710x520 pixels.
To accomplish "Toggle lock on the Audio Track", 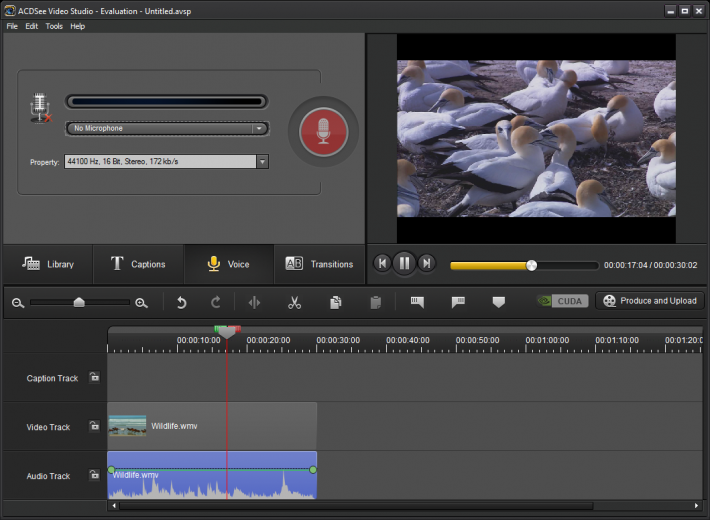I will 94,475.
